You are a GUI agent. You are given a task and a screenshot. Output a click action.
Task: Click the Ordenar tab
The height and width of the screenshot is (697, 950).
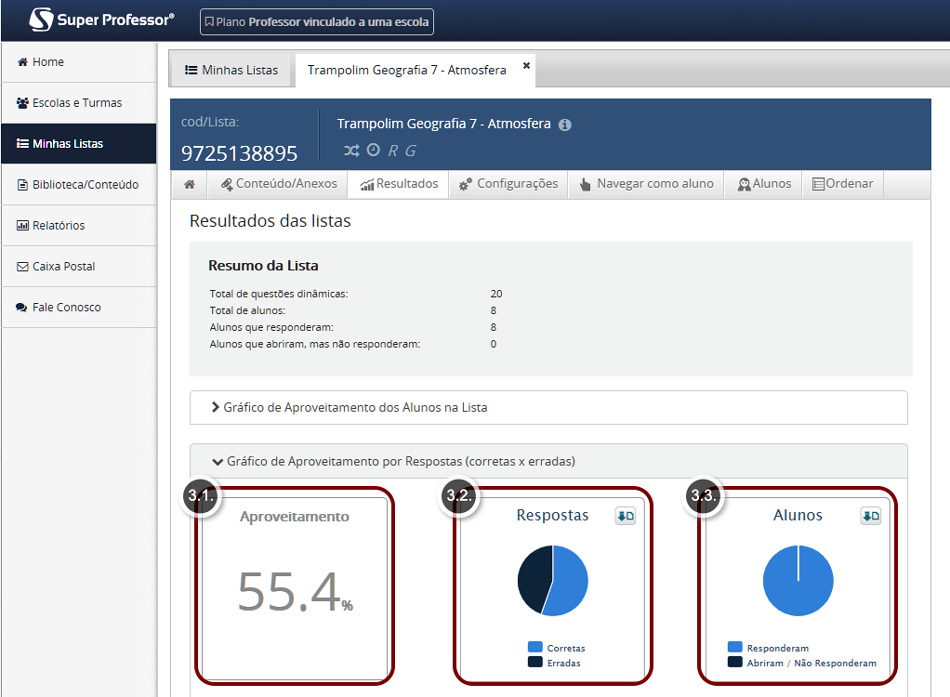coord(842,184)
